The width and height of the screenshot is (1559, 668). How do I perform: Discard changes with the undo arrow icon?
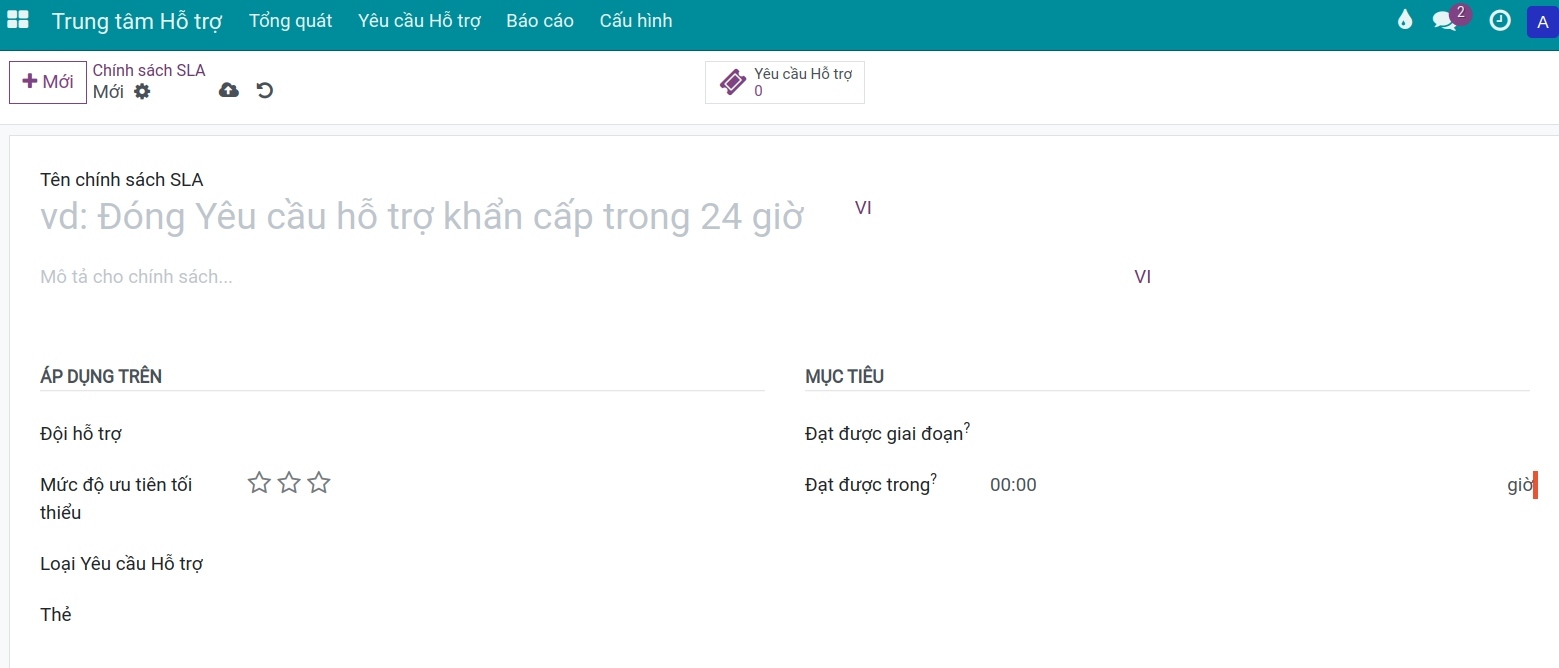(265, 90)
